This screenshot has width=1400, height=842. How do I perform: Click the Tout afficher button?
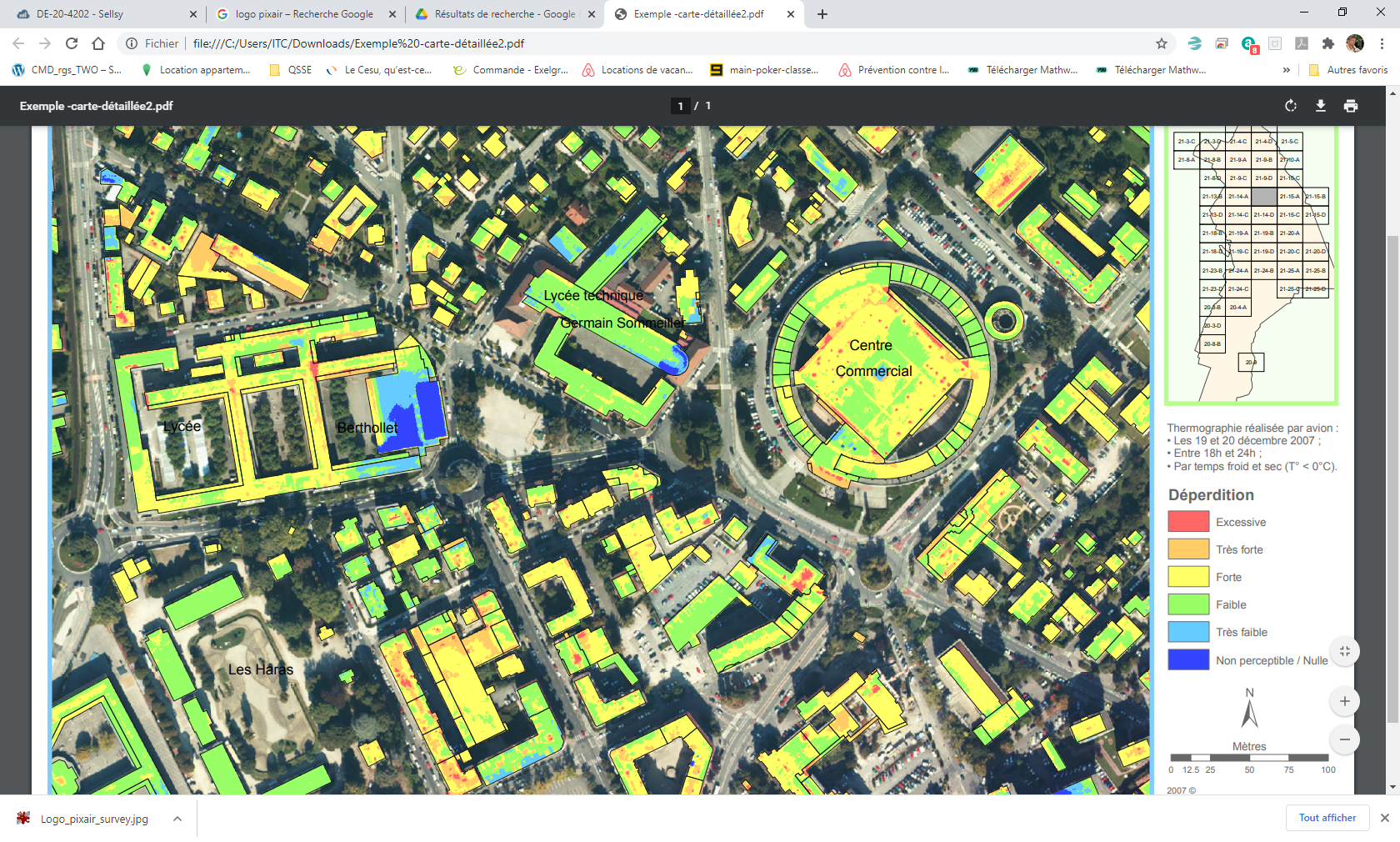(1327, 818)
